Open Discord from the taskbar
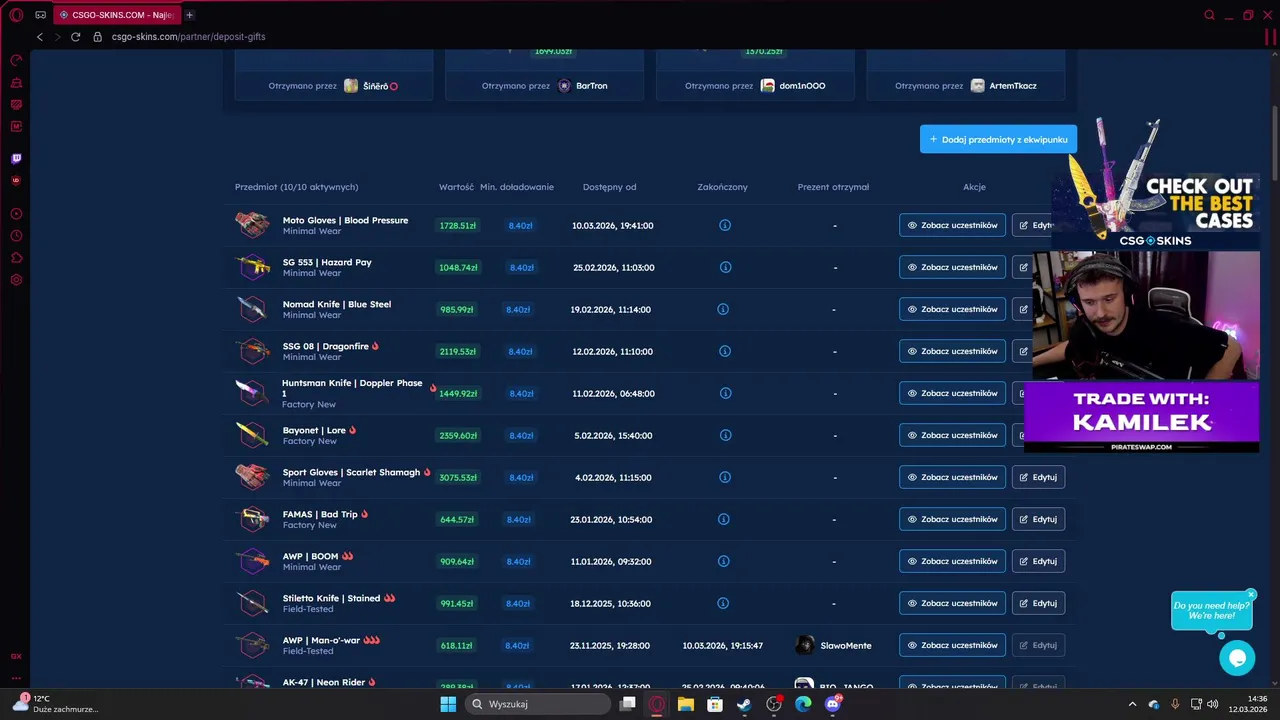This screenshot has height=720, width=1280. click(x=833, y=704)
